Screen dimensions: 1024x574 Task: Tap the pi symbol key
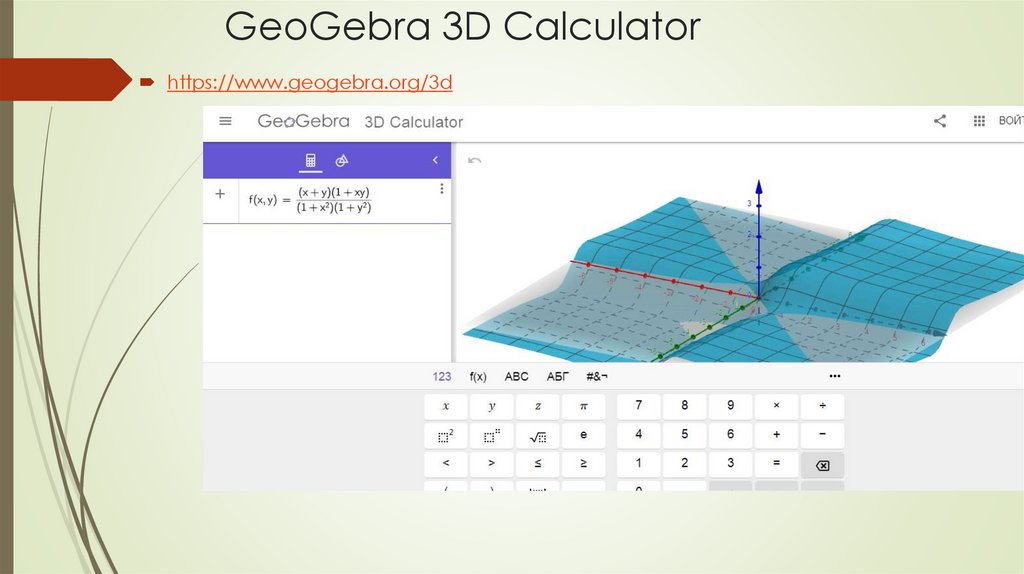click(583, 406)
